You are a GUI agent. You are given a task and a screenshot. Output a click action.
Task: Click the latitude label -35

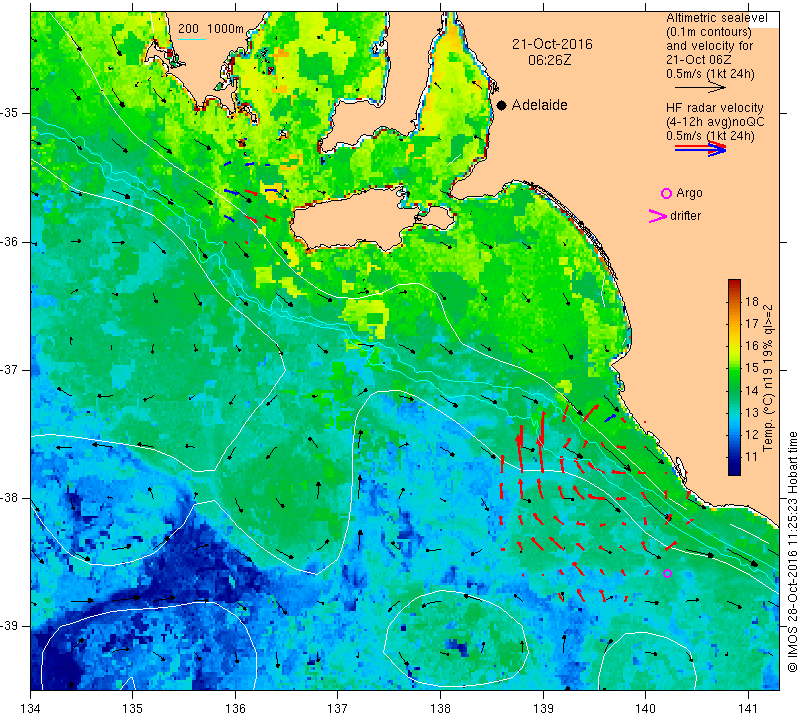pos(10,113)
